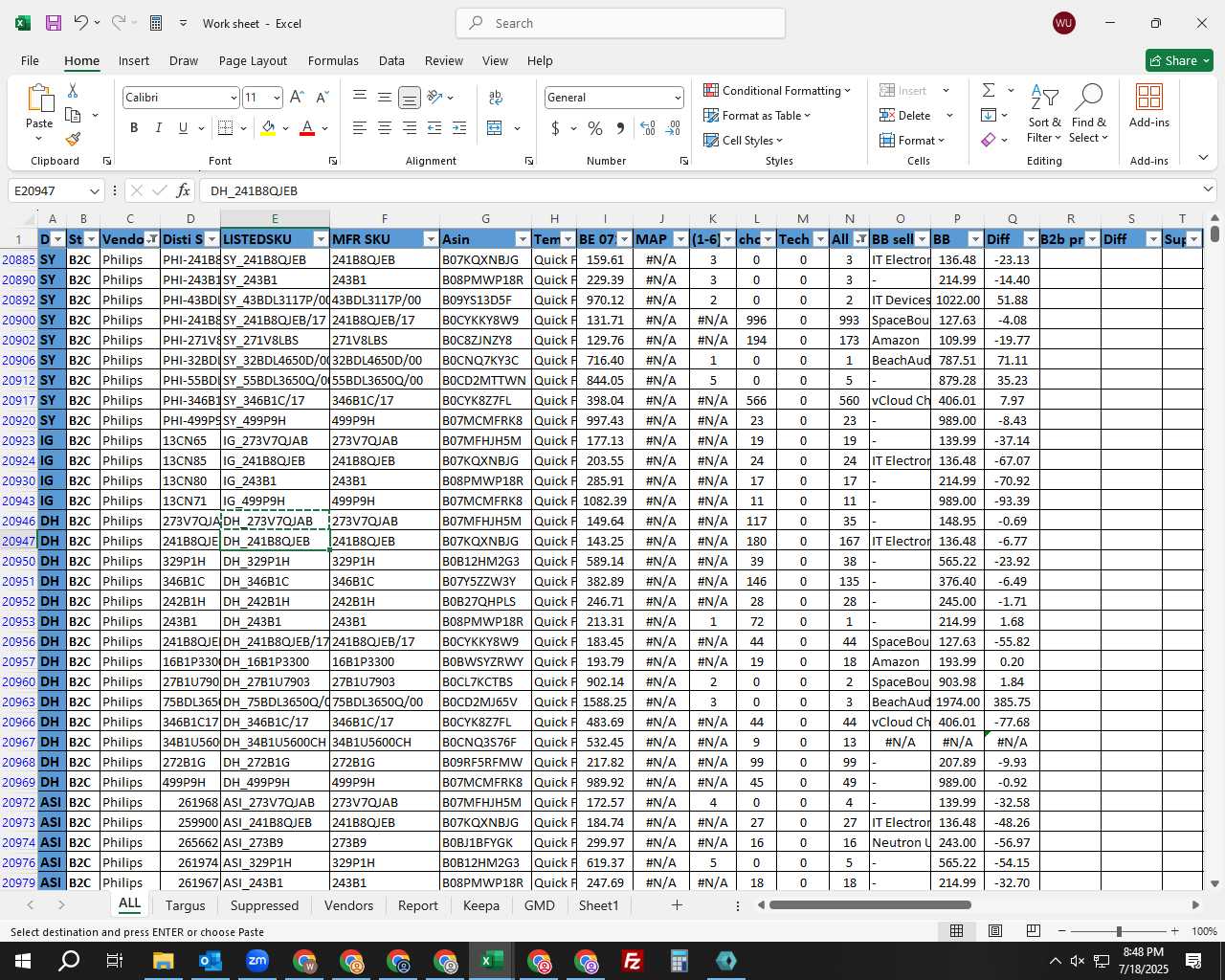Viewport: 1225px width, 980px height.
Task: Click the Percent Style icon
Action: [595, 128]
